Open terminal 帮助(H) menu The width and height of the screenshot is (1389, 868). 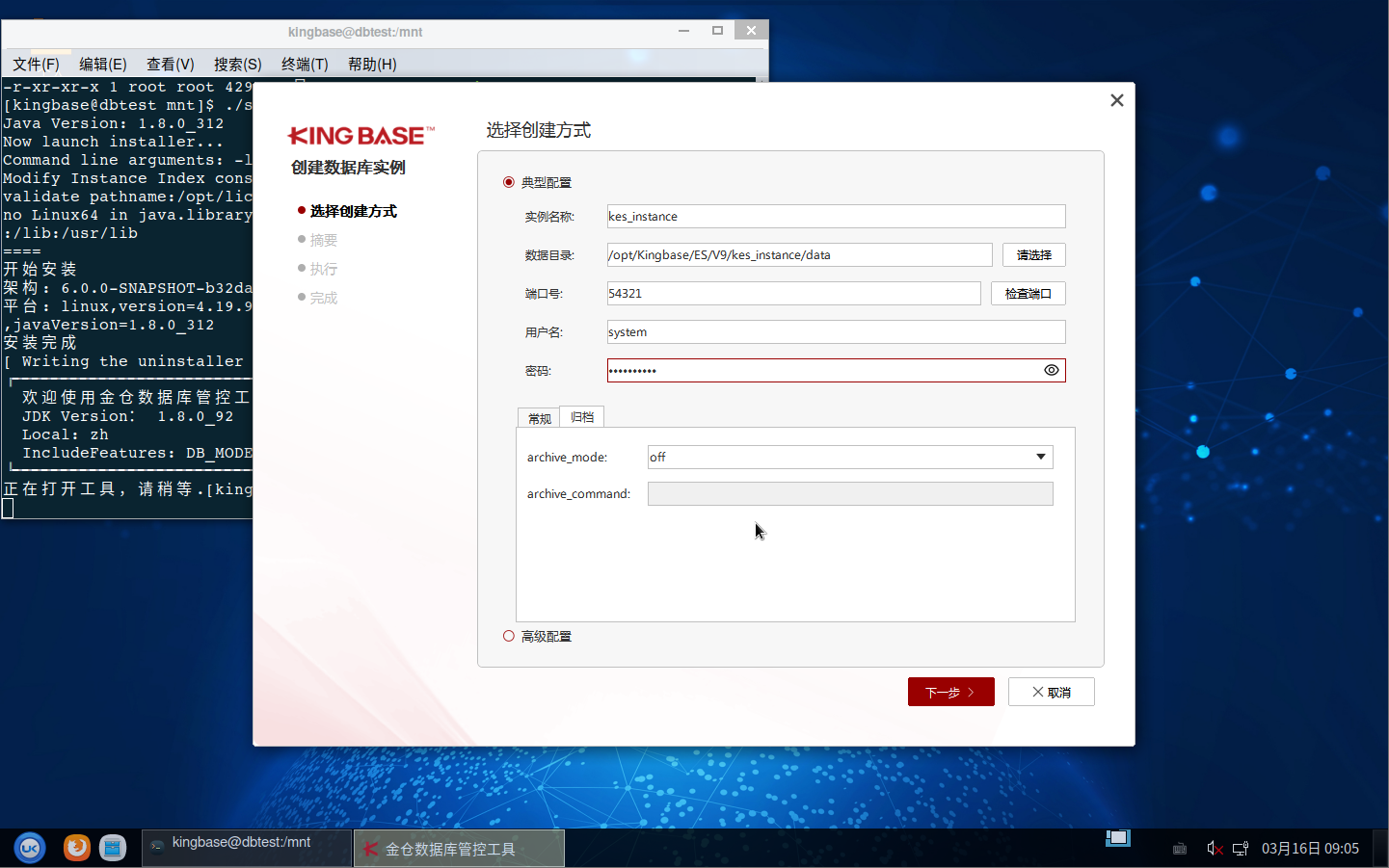click(372, 64)
